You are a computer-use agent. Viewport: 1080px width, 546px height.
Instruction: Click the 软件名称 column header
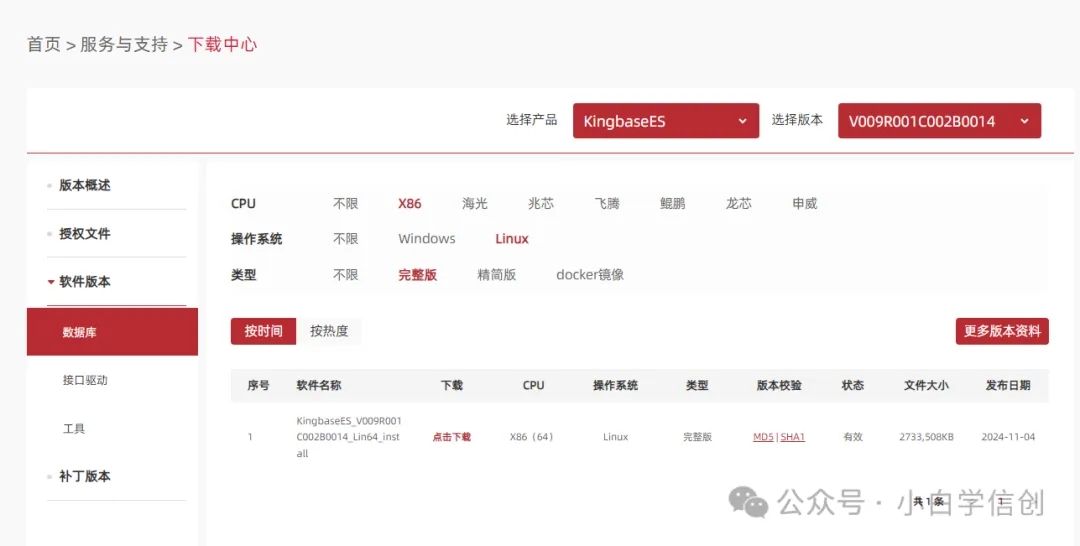click(319, 386)
